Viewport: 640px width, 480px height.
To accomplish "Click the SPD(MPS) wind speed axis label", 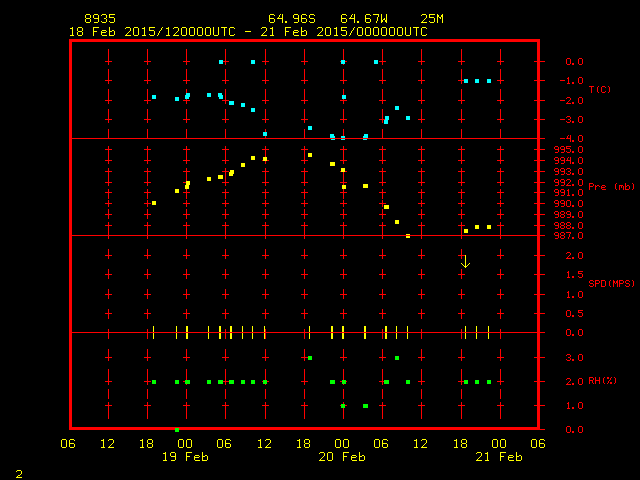I will point(611,283).
